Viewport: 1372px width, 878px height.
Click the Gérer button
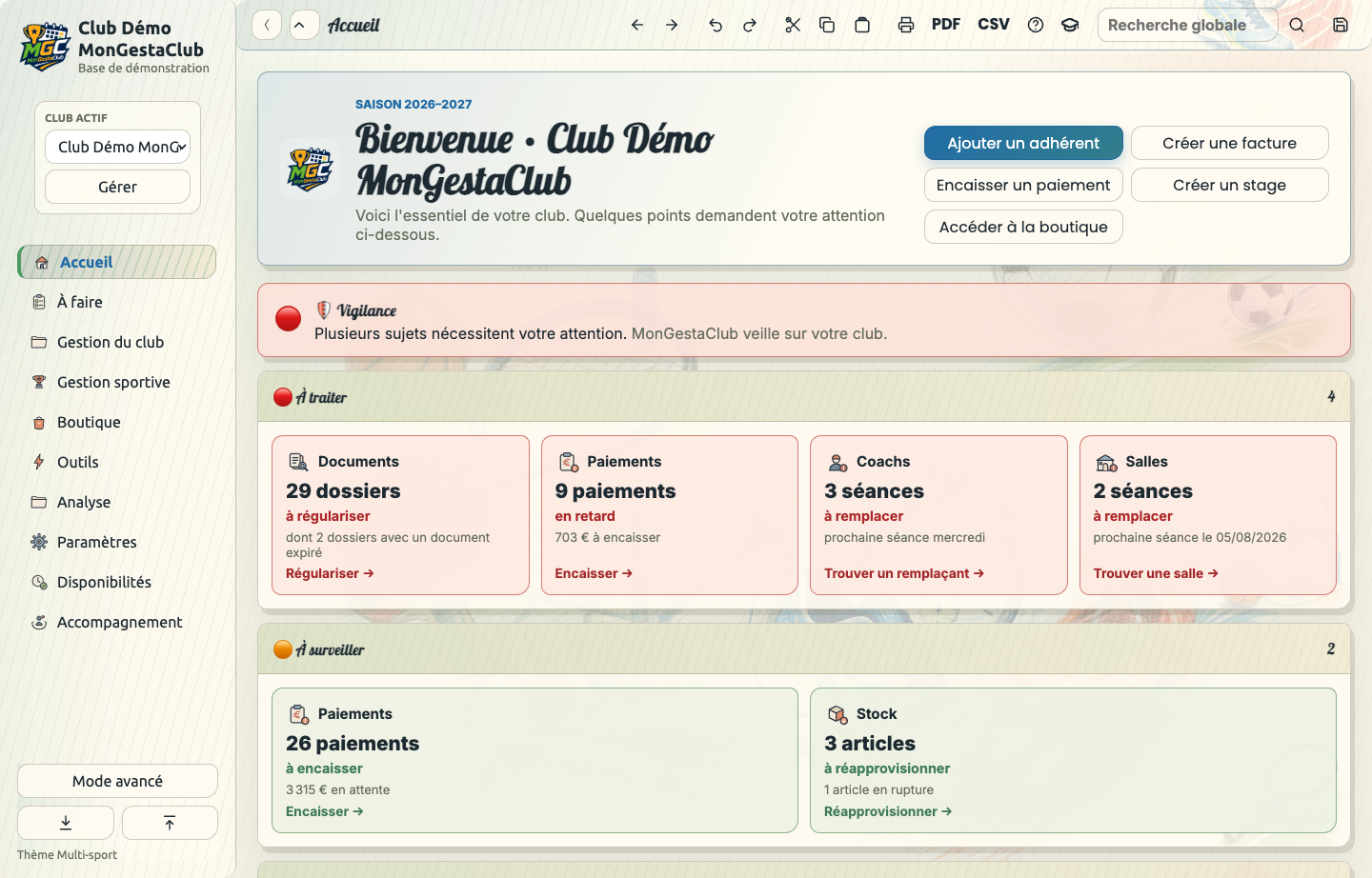(117, 187)
